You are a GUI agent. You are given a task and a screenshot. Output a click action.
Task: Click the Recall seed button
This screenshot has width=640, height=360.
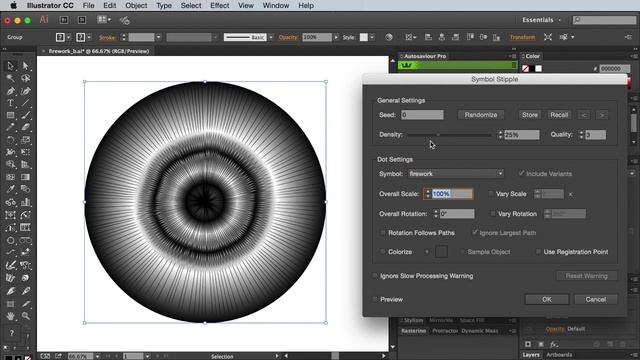559,115
